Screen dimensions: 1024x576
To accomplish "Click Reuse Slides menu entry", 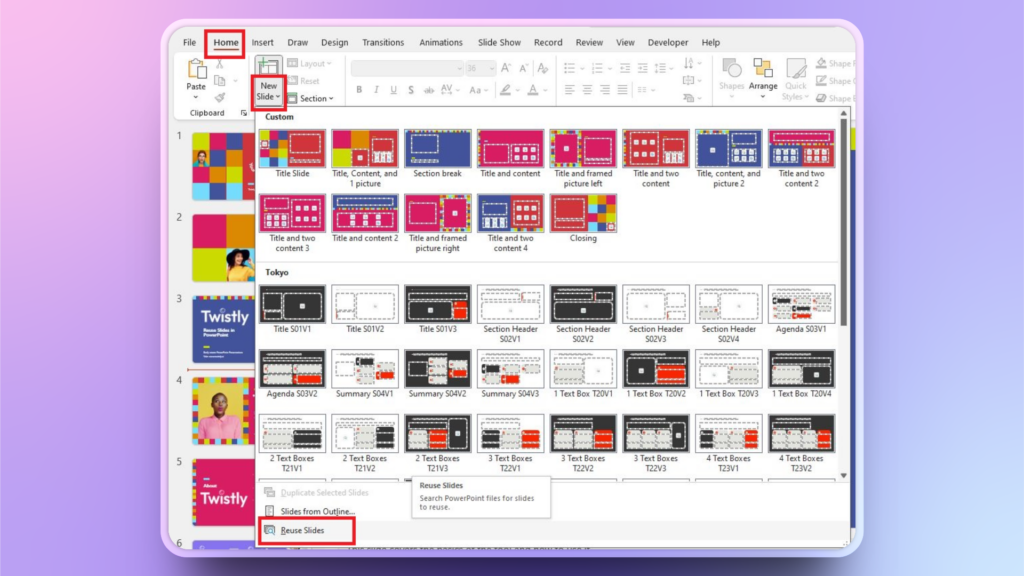I will coord(302,530).
